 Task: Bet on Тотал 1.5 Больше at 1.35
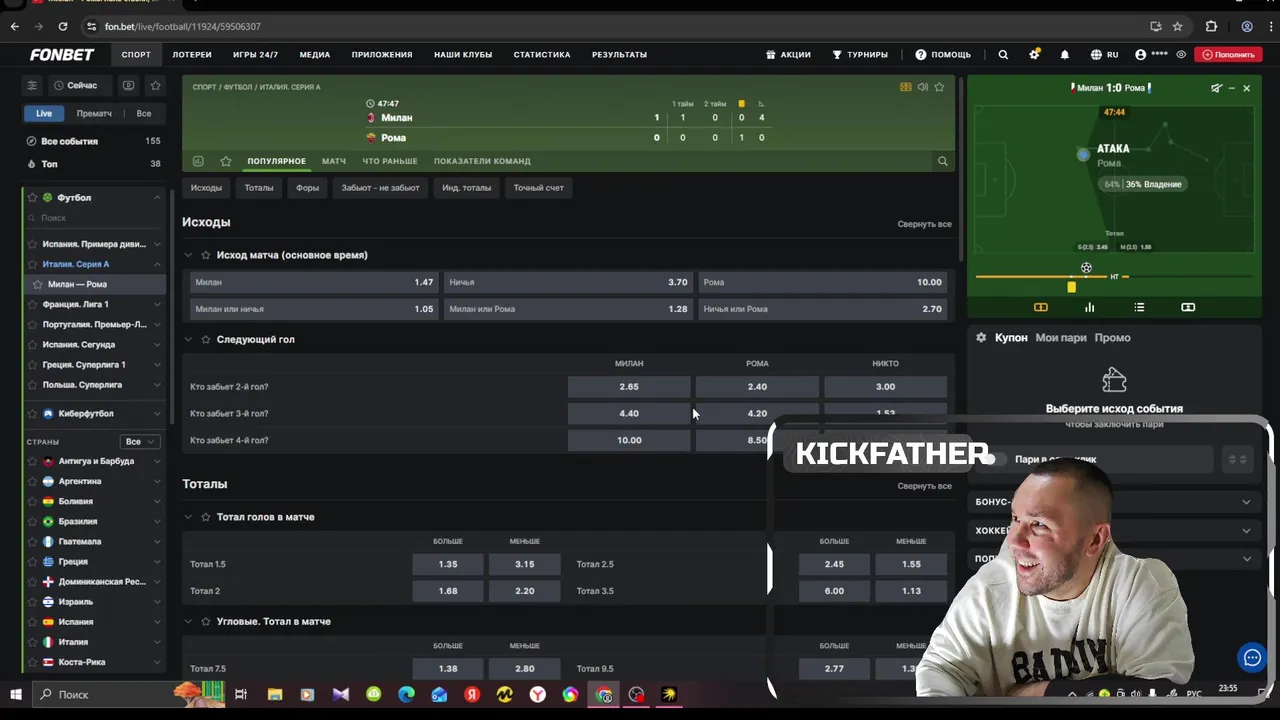[x=448, y=564]
